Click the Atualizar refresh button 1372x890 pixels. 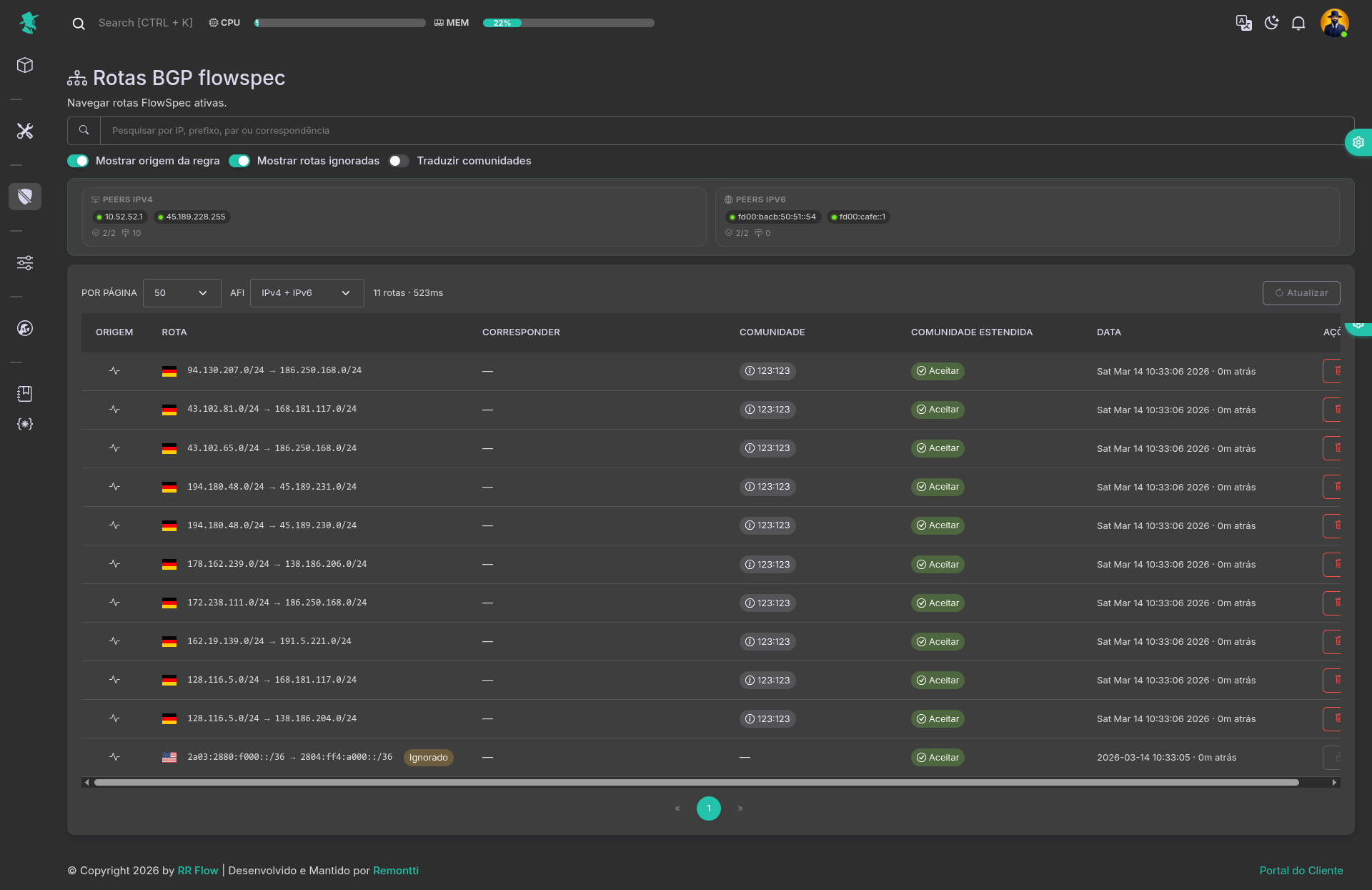(1301, 293)
